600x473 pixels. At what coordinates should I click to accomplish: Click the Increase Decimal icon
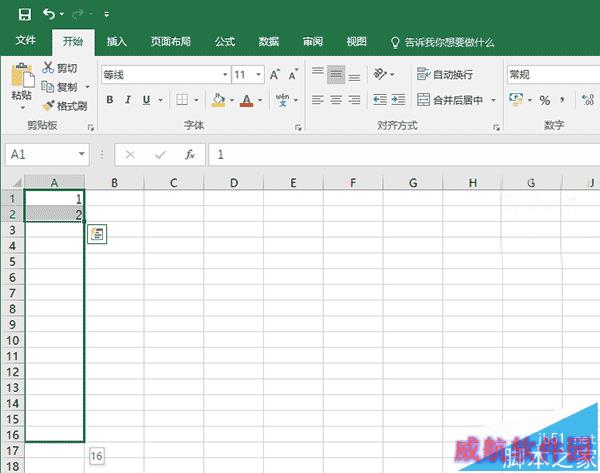588,100
